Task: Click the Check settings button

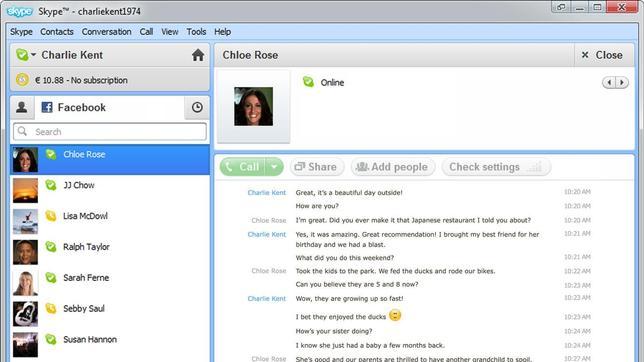Action: click(x=496, y=167)
